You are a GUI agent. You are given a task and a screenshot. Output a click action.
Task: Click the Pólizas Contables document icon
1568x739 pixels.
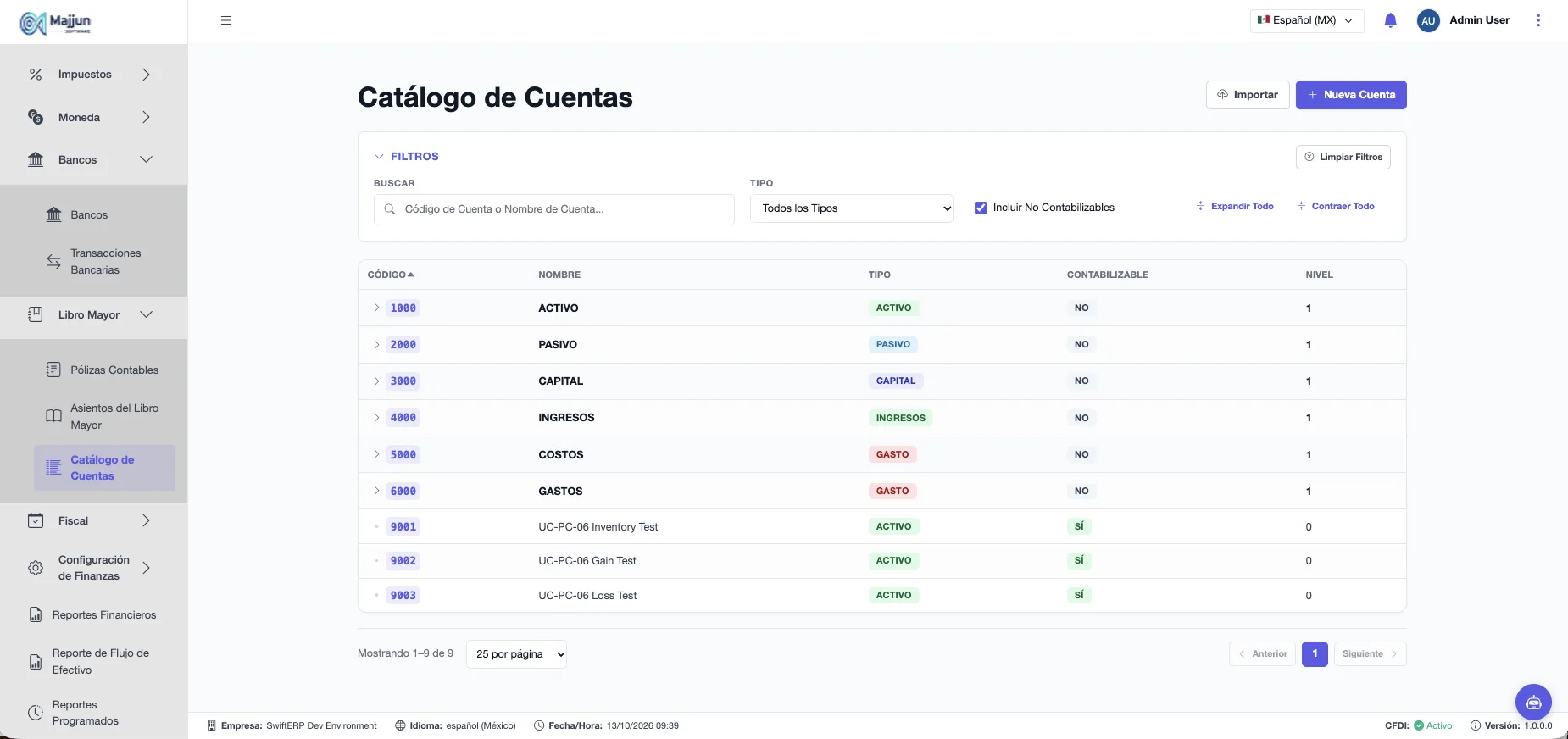(x=53, y=369)
